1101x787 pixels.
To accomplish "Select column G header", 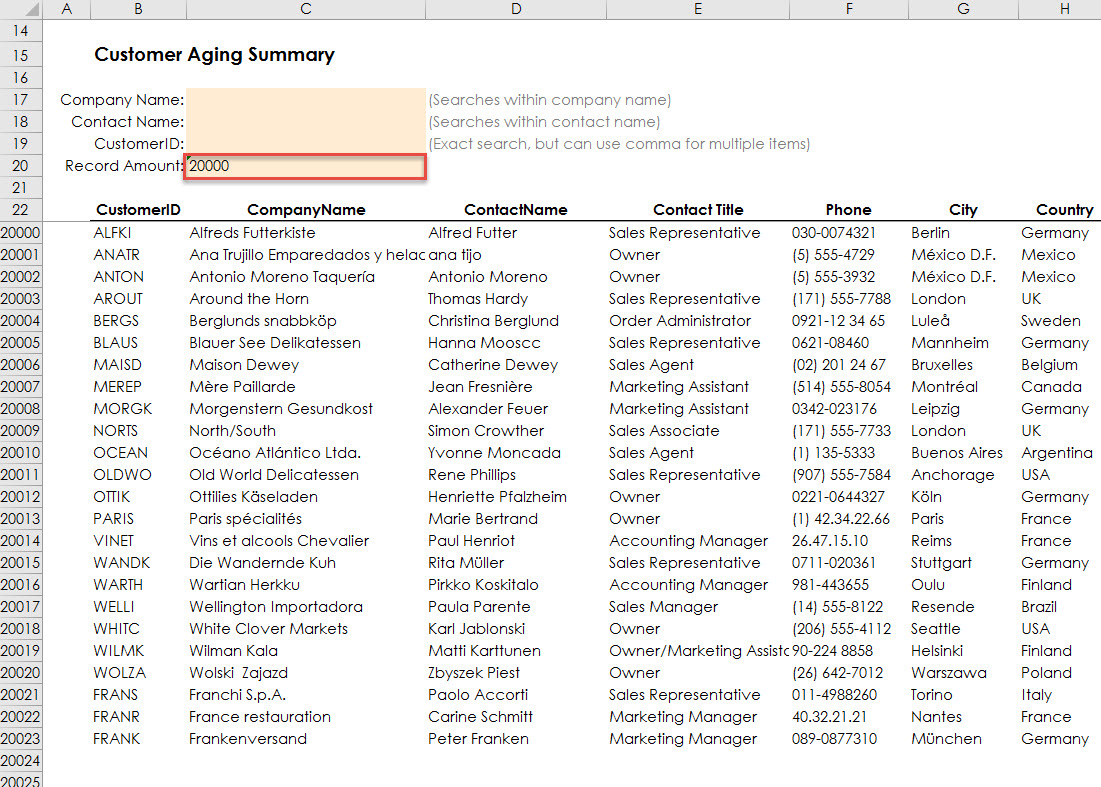I will (x=963, y=9).
